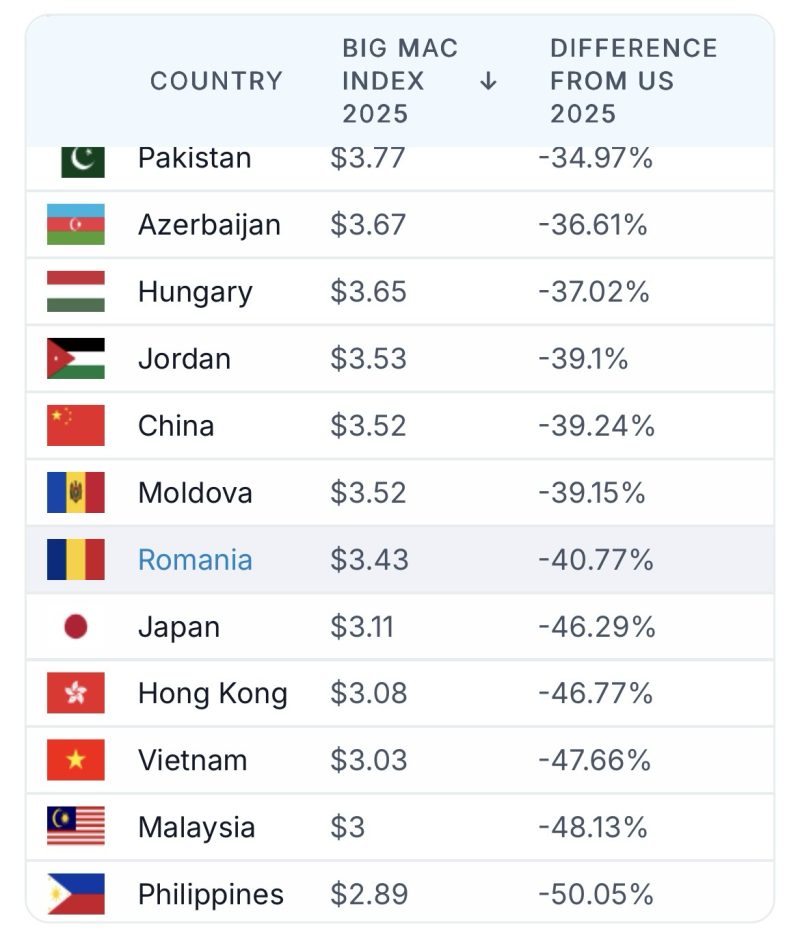Viewport: 800px width, 933px height.
Task: Select Romania's $3.43 index value
Action: tap(370, 560)
